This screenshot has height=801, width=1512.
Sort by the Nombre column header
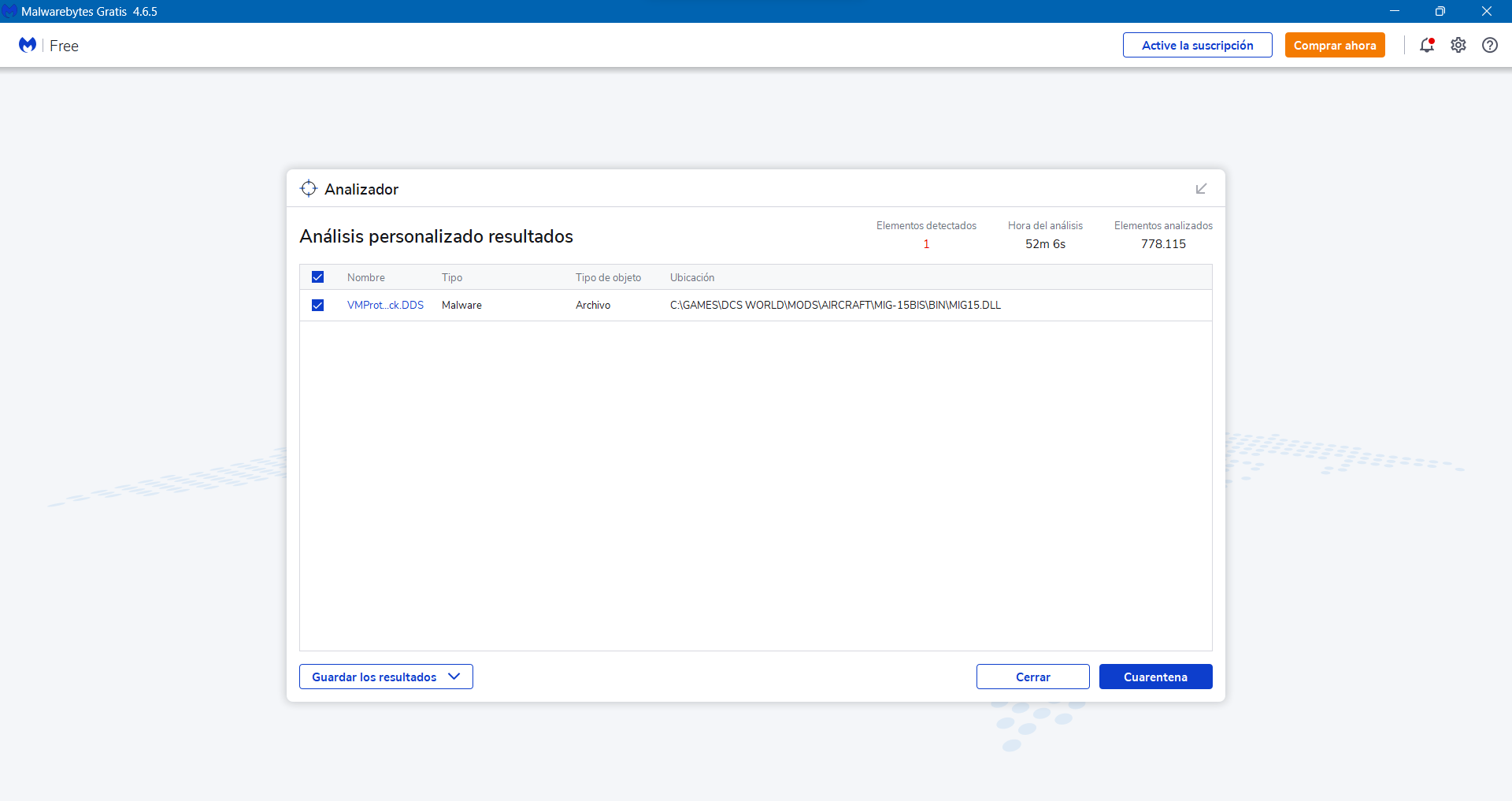(366, 277)
